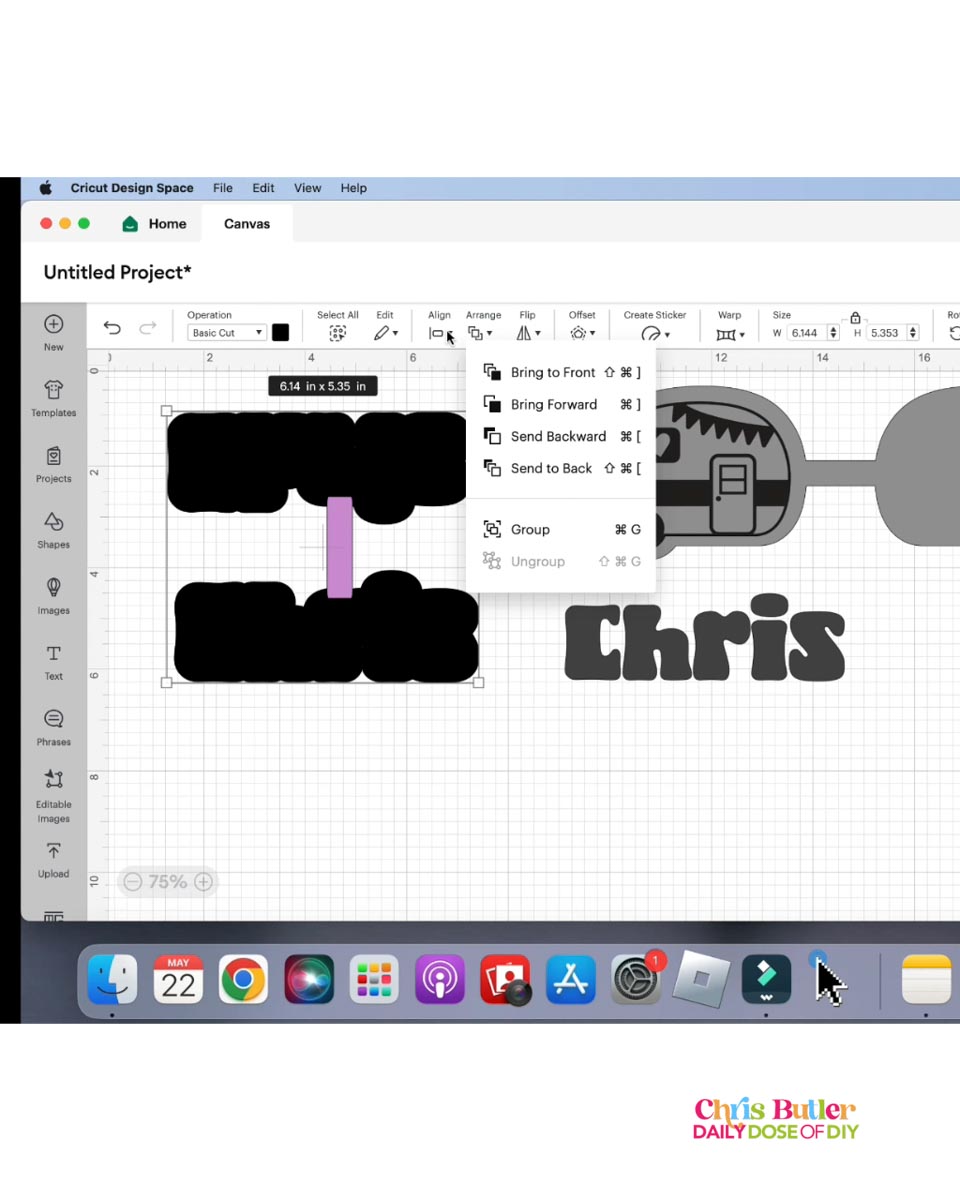This screenshot has height=1200, width=960.
Task: Open Launchpad from the Dock
Action: tap(374, 979)
